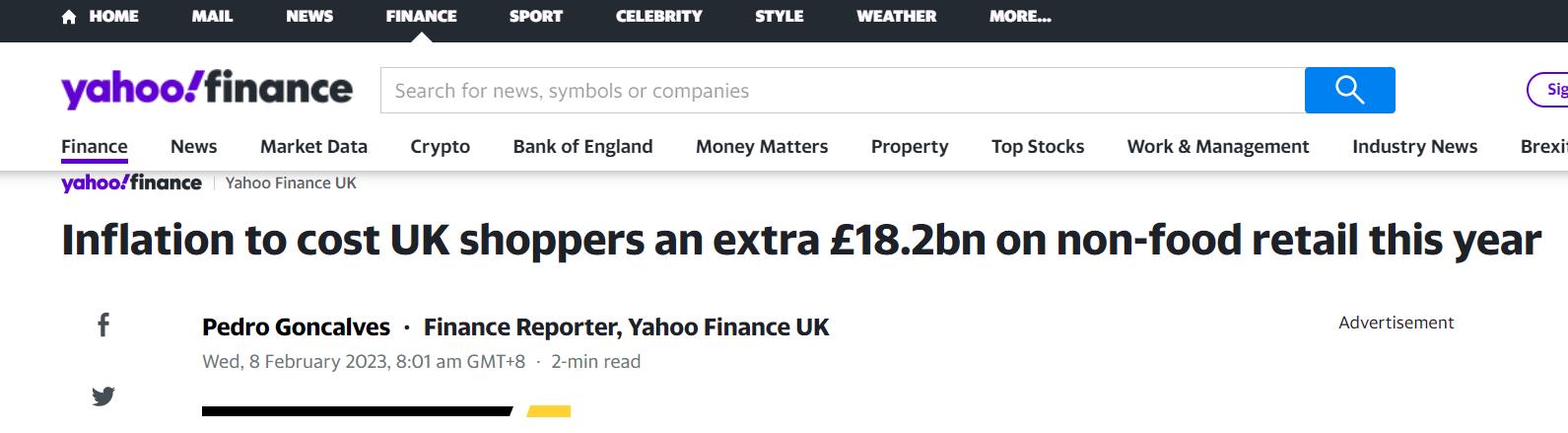Click author name Pedro Goncalves
Image resolution: width=1568 pixels, height=433 pixels.
coord(296,327)
